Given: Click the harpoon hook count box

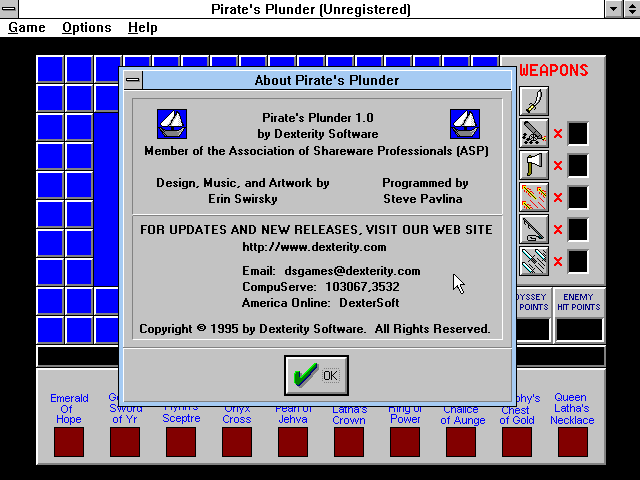Looking at the screenshot, I should [578, 229].
